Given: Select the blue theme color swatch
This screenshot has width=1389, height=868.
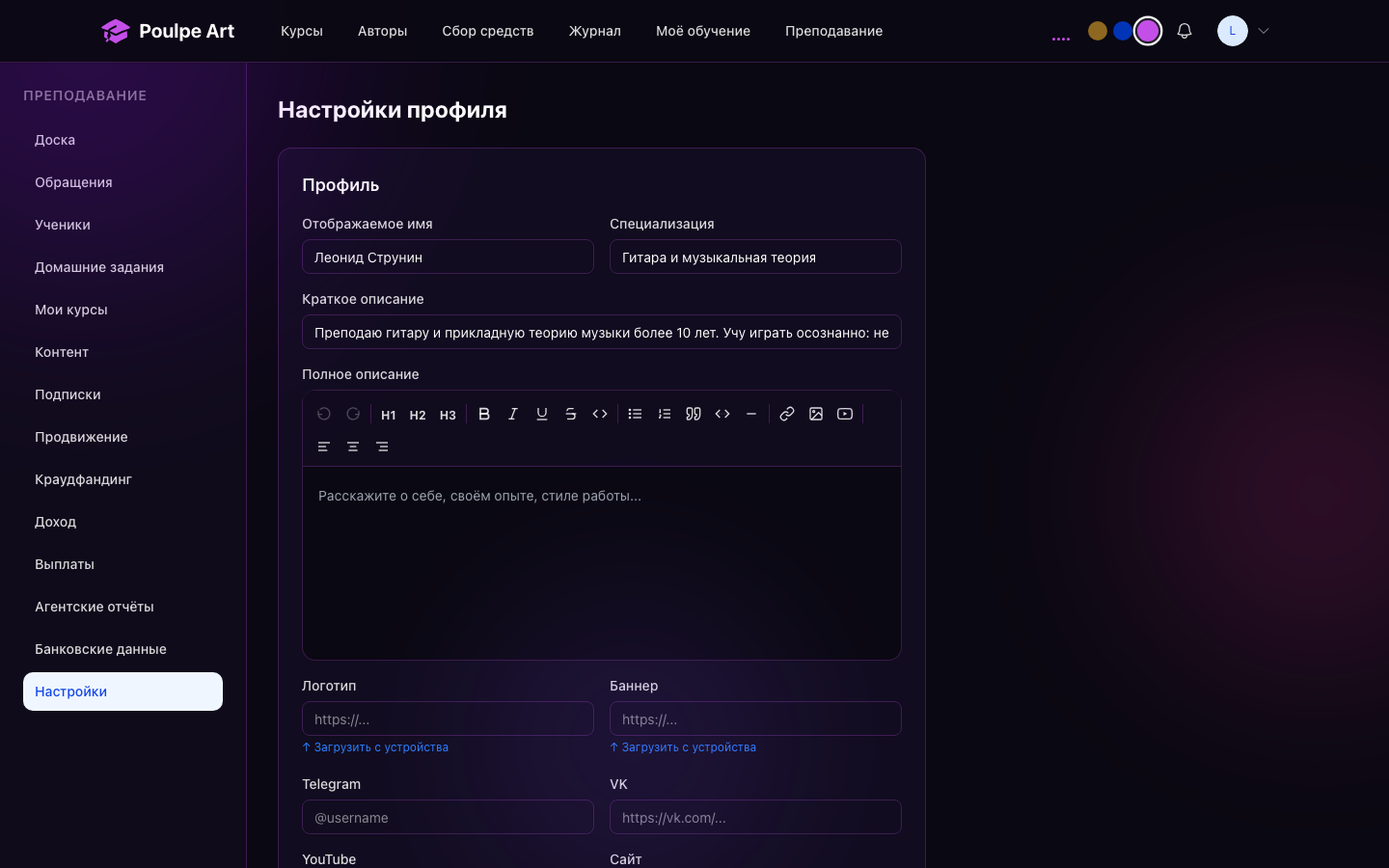Looking at the screenshot, I should click(x=1123, y=31).
